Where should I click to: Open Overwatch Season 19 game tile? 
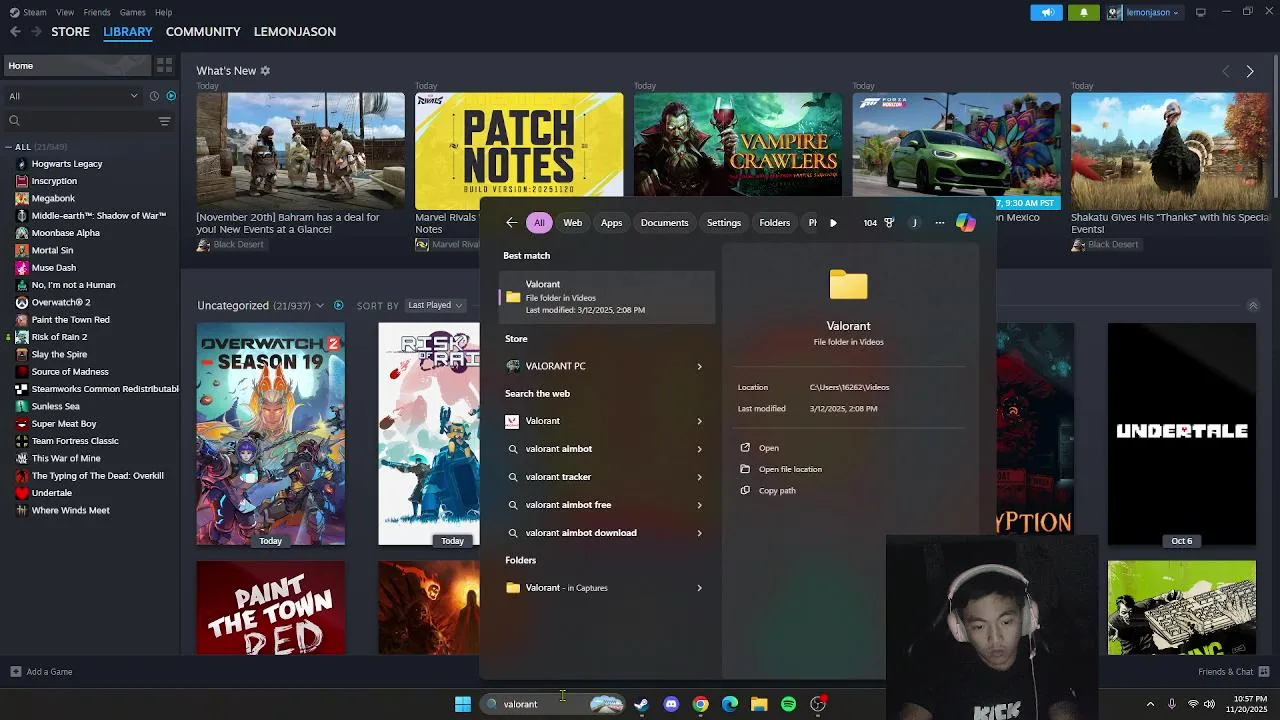click(x=271, y=434)
